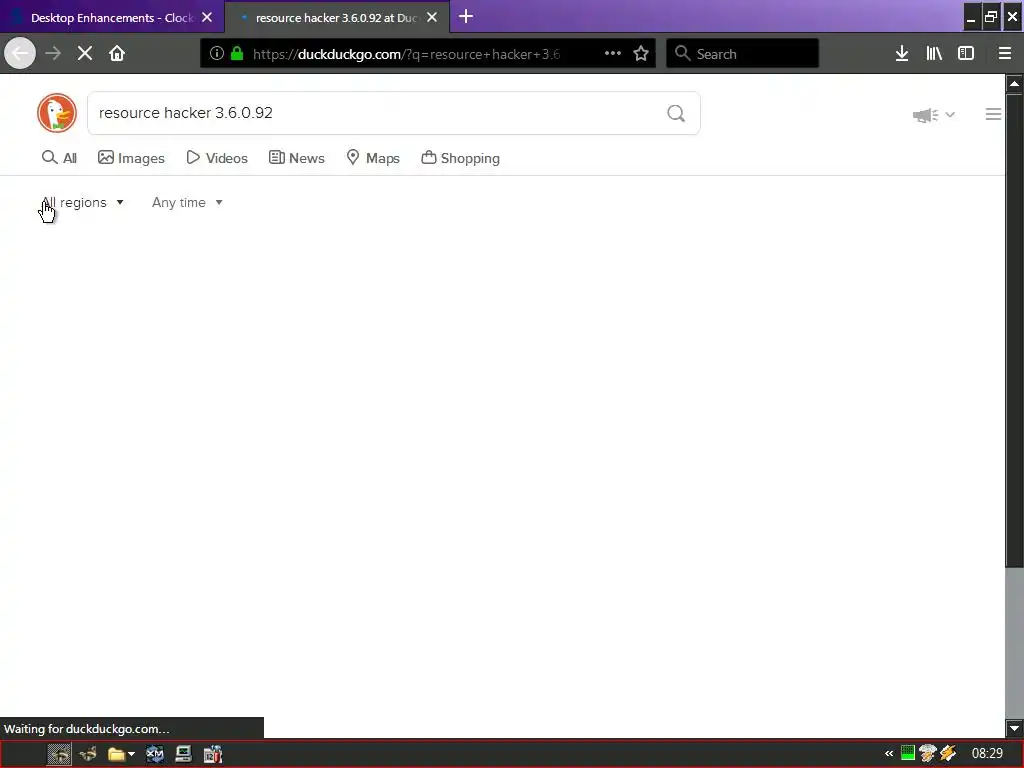Viewport: 1024px width, 768px height.
Task: Open the Downloads panel
Action: [x=902, y=54]
